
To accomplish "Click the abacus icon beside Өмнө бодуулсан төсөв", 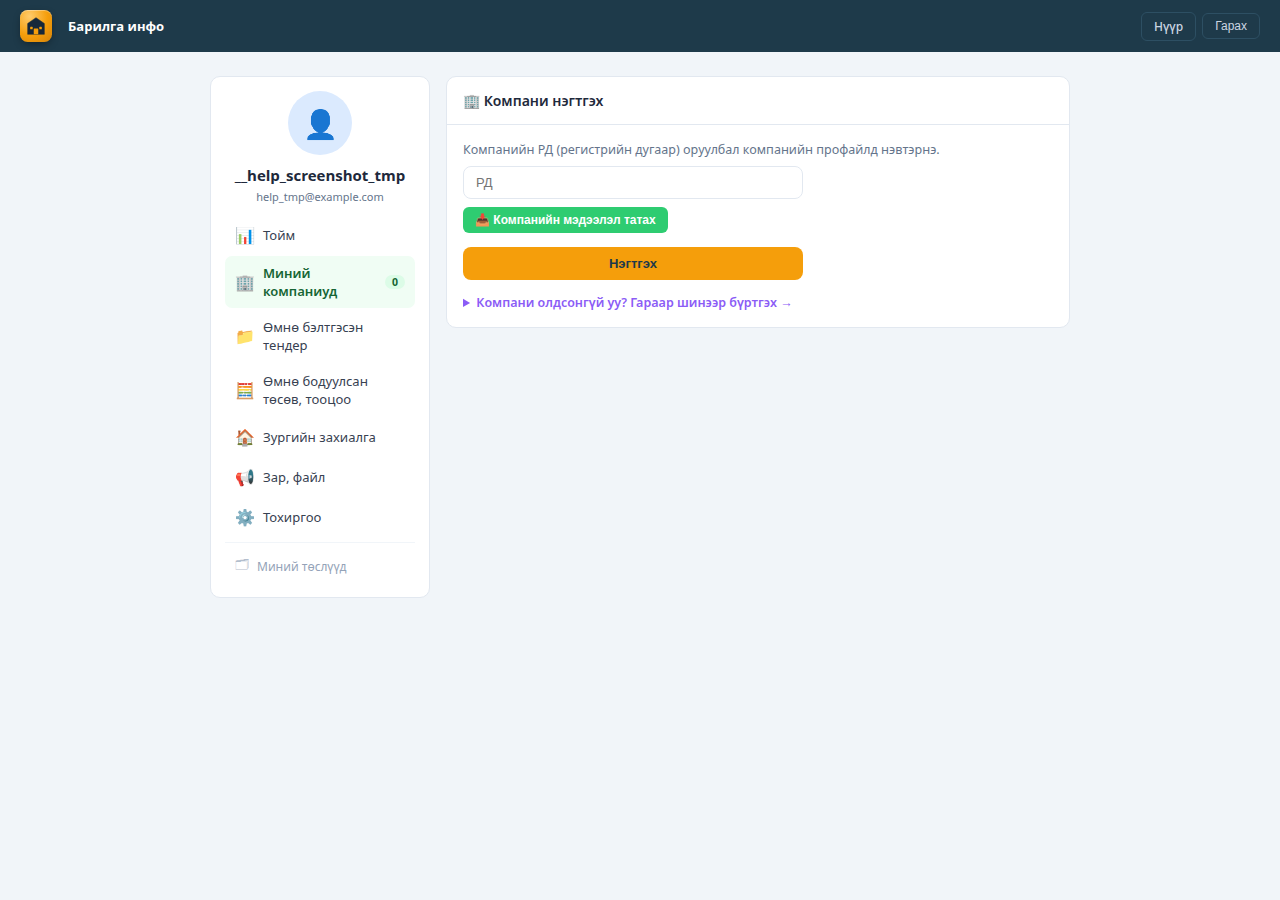I will (245, 391).
